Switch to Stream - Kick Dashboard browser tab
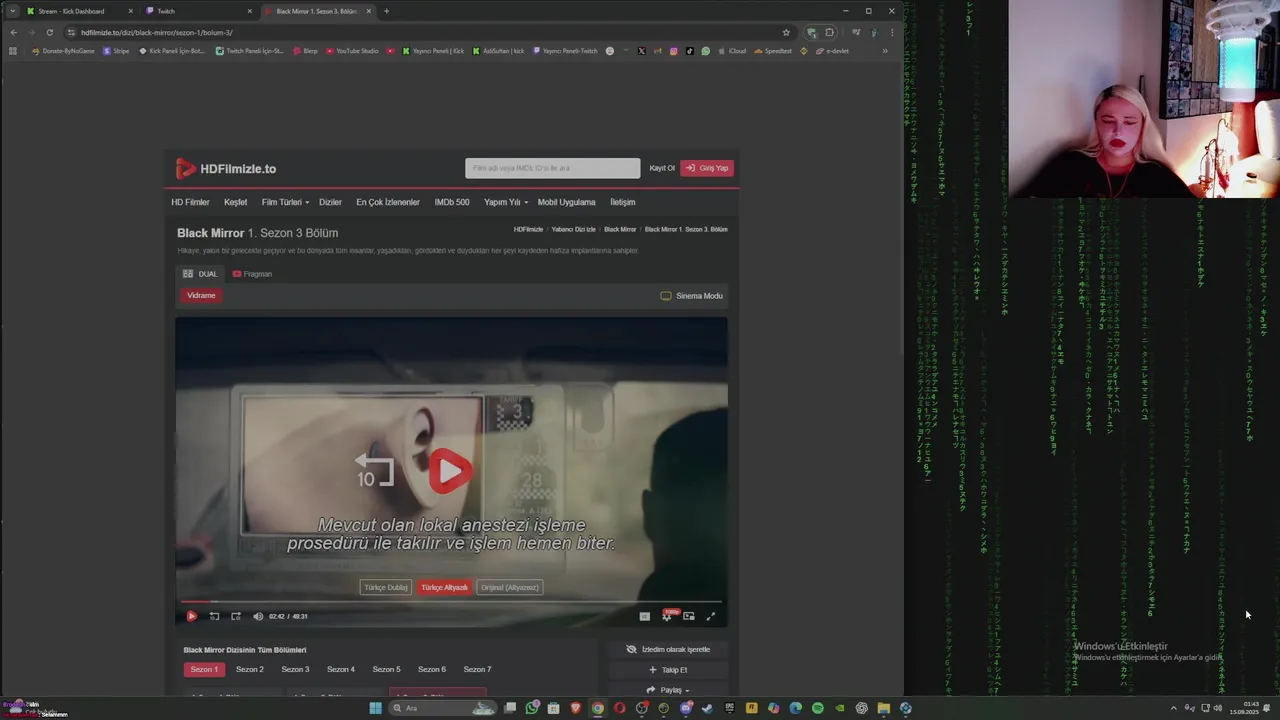This screenshot has height=720, width=1280. (x=80, y=11)
